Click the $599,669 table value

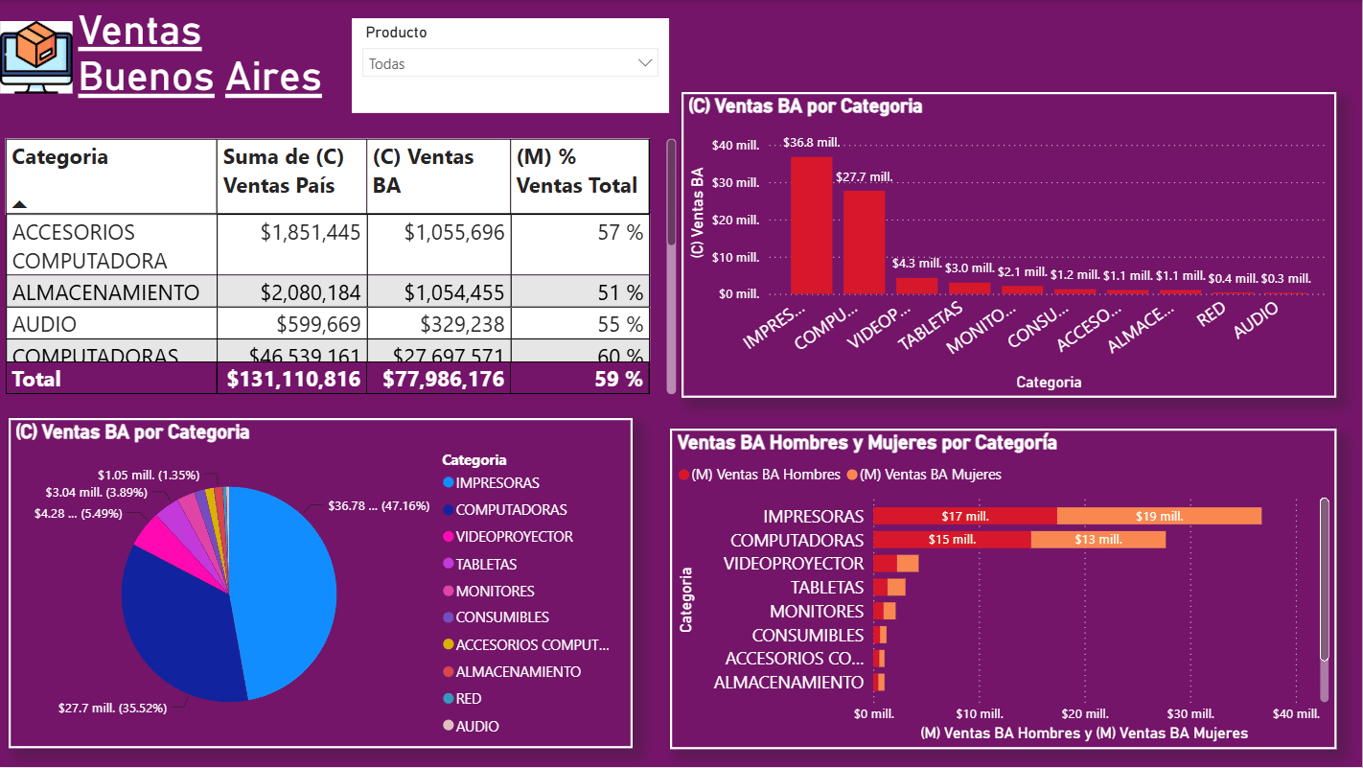(x=319, y=324)
